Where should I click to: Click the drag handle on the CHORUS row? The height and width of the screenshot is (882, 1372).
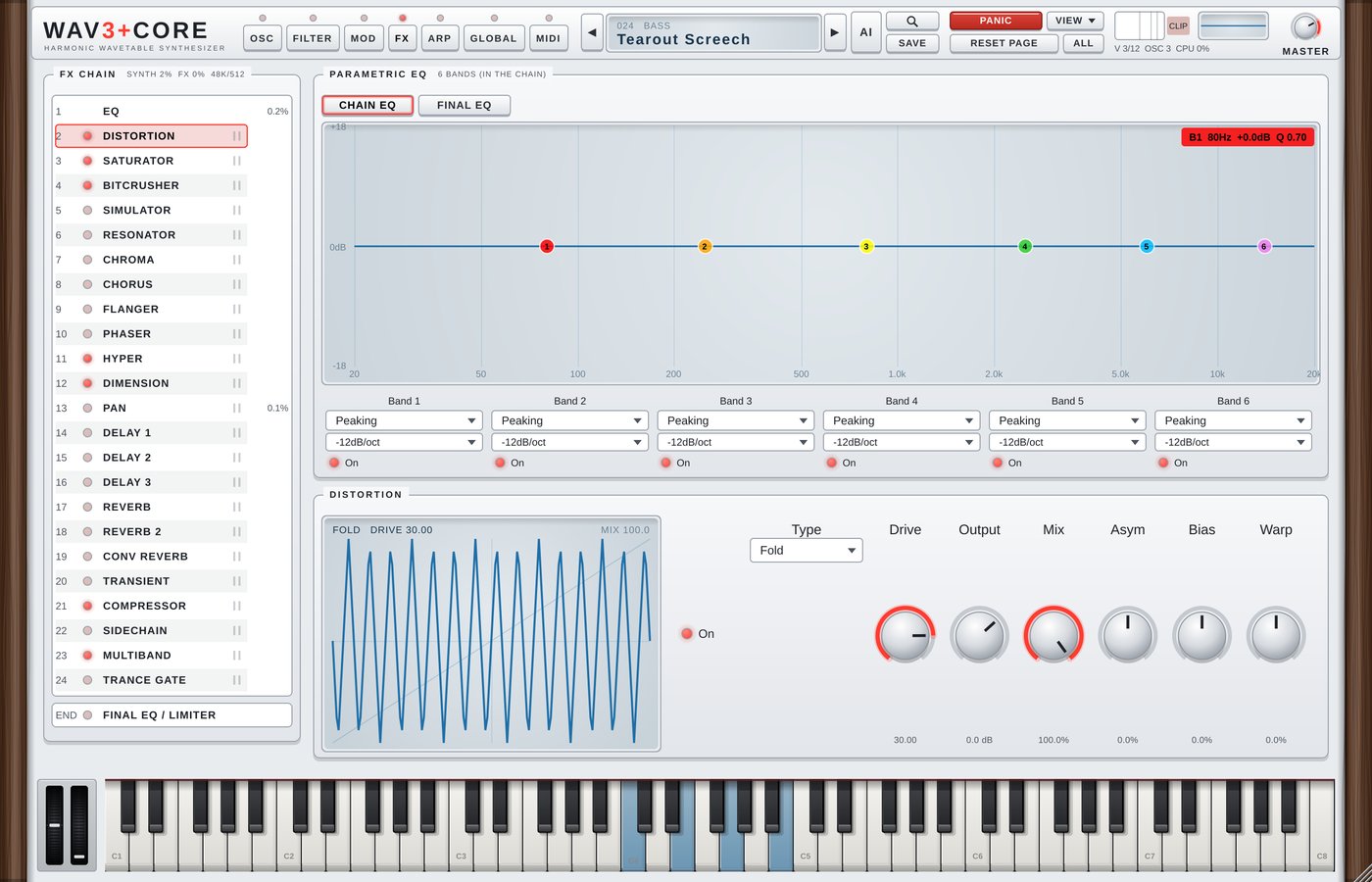(237, 284)
